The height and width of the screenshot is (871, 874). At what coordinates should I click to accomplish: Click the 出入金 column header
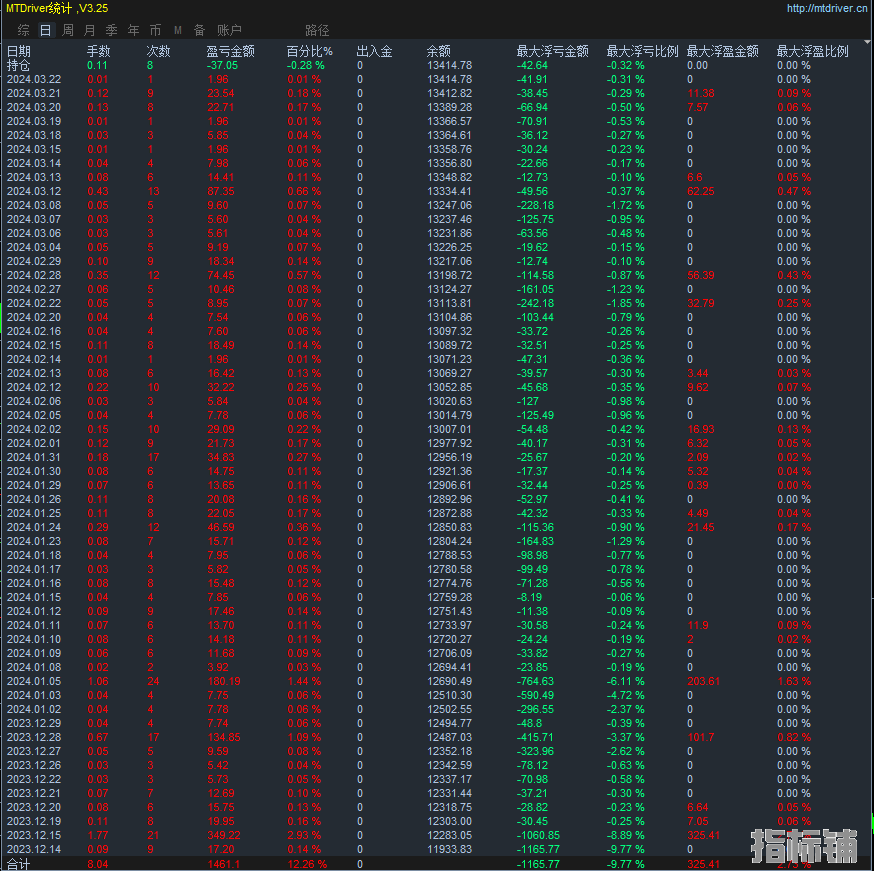375,51
